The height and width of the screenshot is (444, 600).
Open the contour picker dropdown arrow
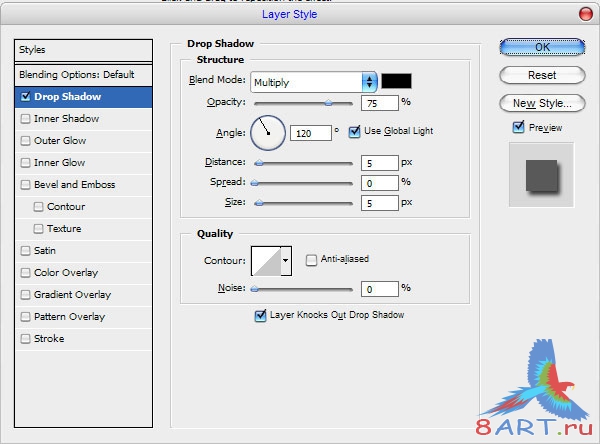(x=286, y=261)
